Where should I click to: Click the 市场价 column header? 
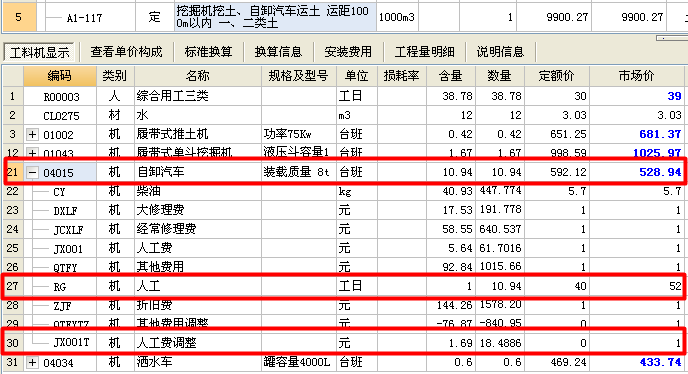[x=636, y=76]
